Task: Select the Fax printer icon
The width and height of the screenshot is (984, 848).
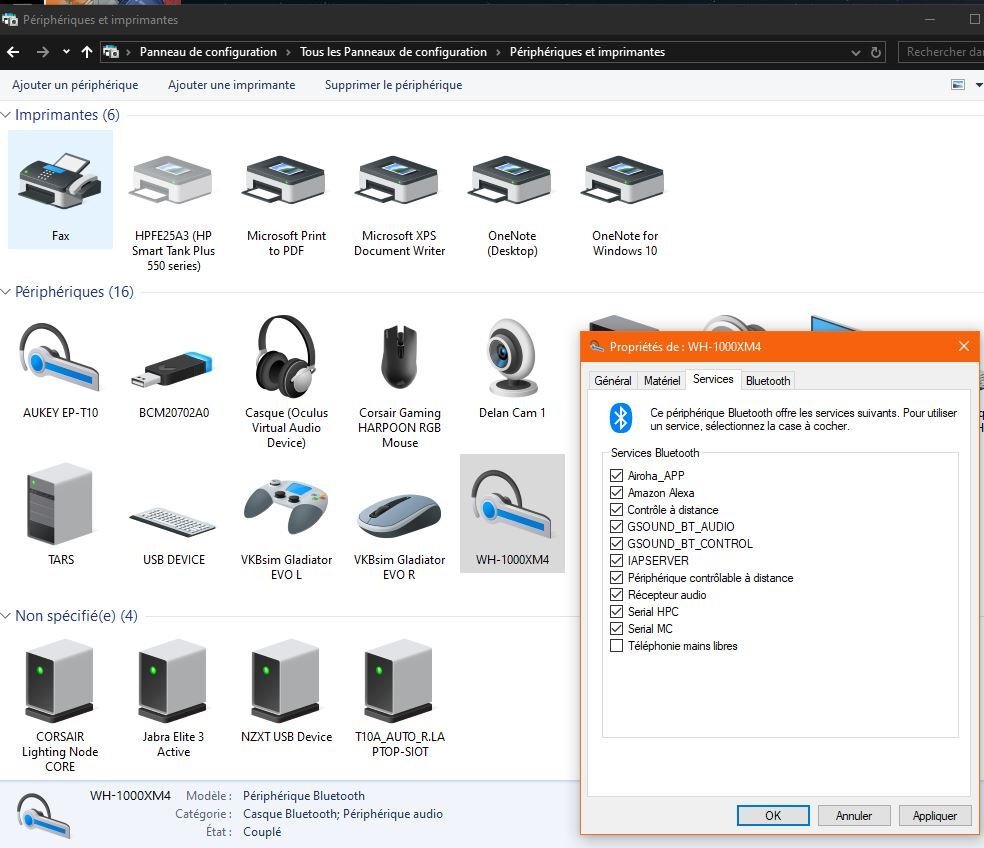Action: (x=60, y=189)
